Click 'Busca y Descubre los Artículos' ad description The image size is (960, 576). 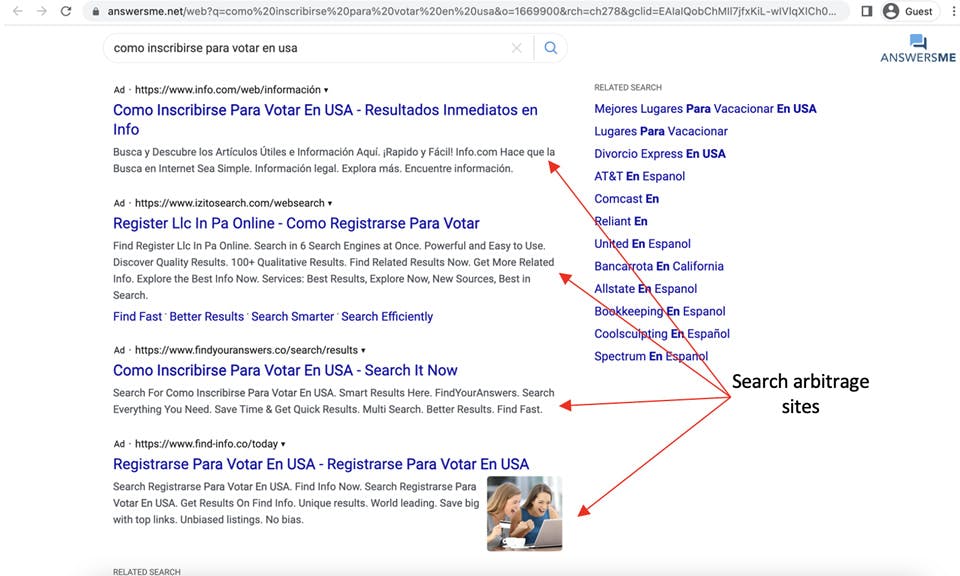(x=334, y=160)
